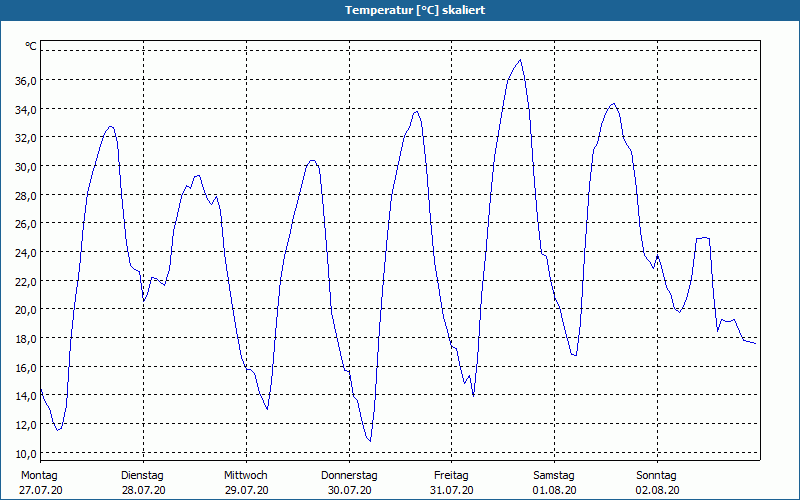Select the 10,0 y-axis label
This screenshot has width=800, height=500.
click(x=26, y=454)
